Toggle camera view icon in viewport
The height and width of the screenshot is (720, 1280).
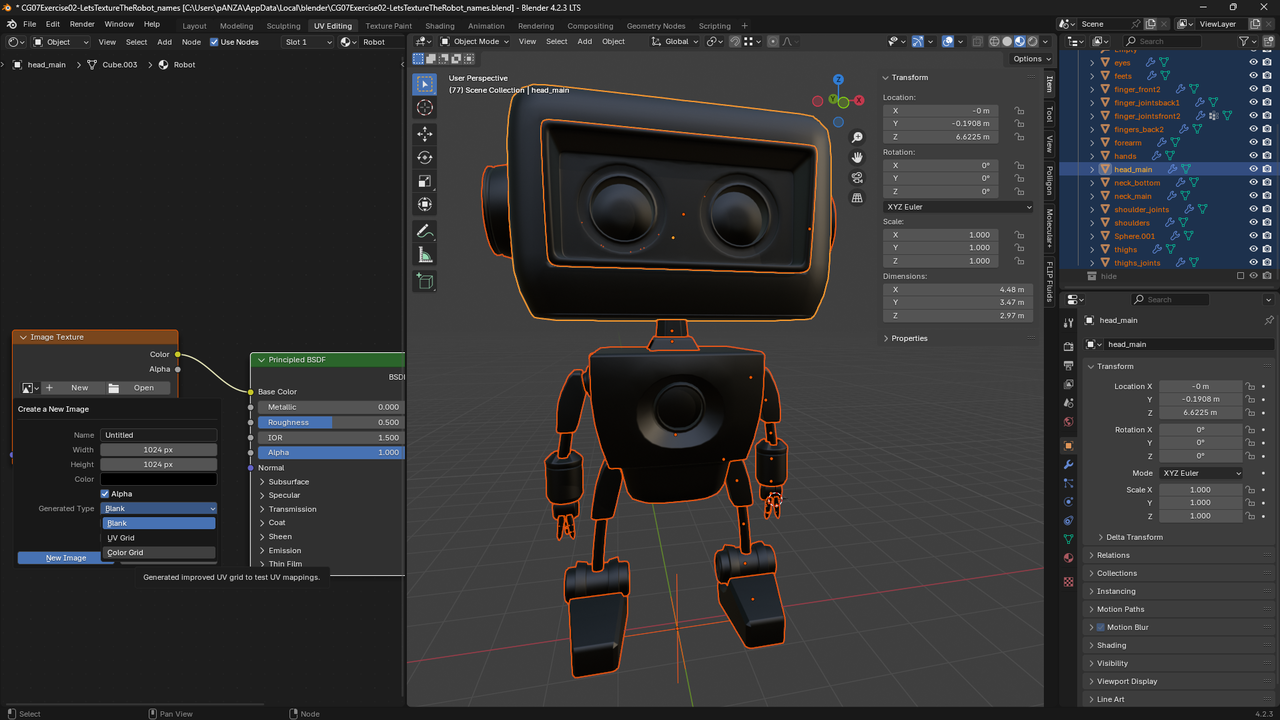[857, 178]
